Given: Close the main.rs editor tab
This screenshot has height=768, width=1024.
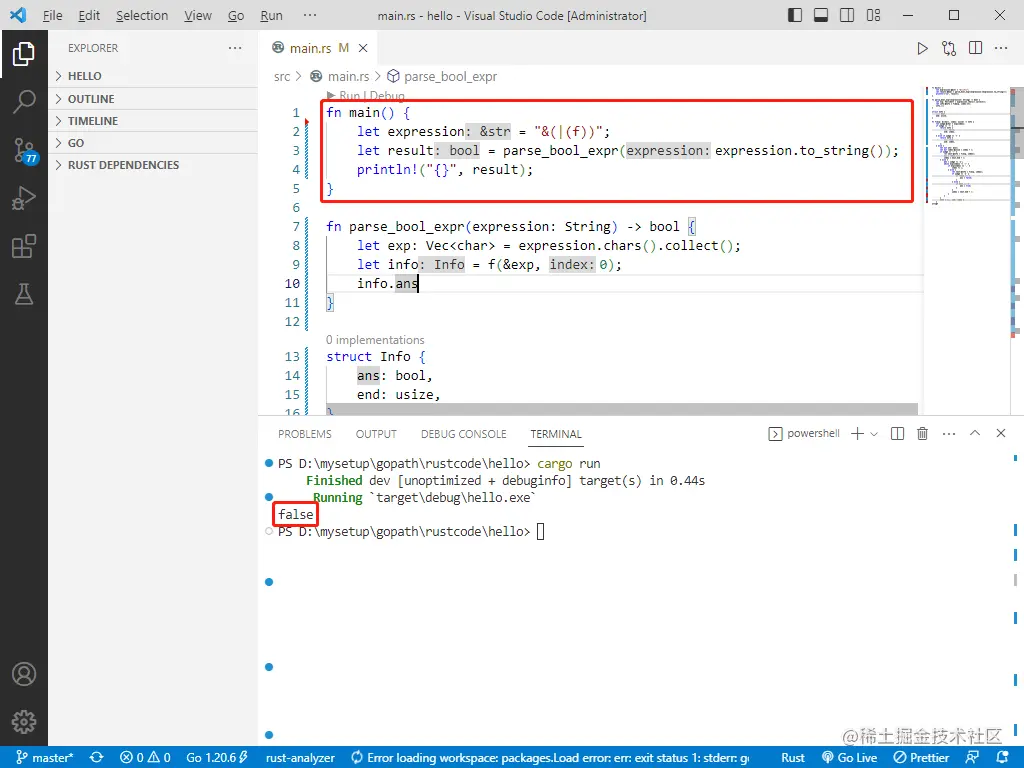Looking at the screenshot, I should (363, 48).
